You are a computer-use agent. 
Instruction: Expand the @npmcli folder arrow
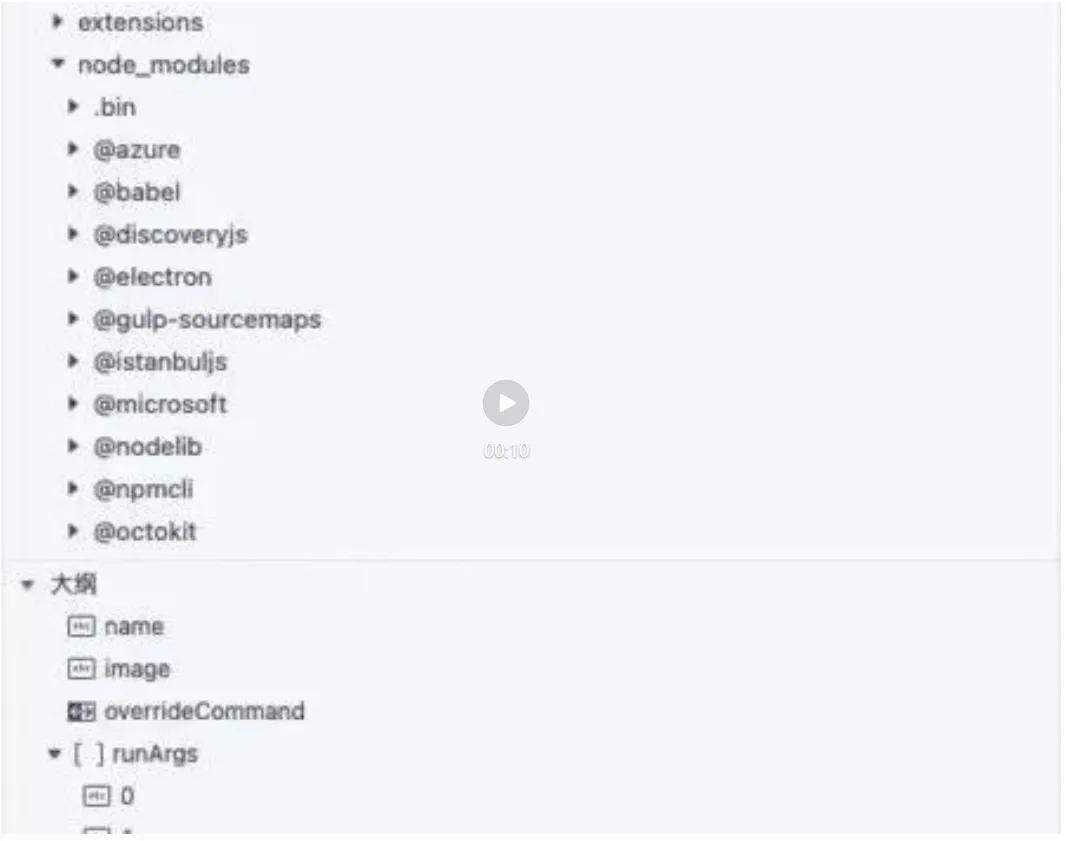(73, 490)
